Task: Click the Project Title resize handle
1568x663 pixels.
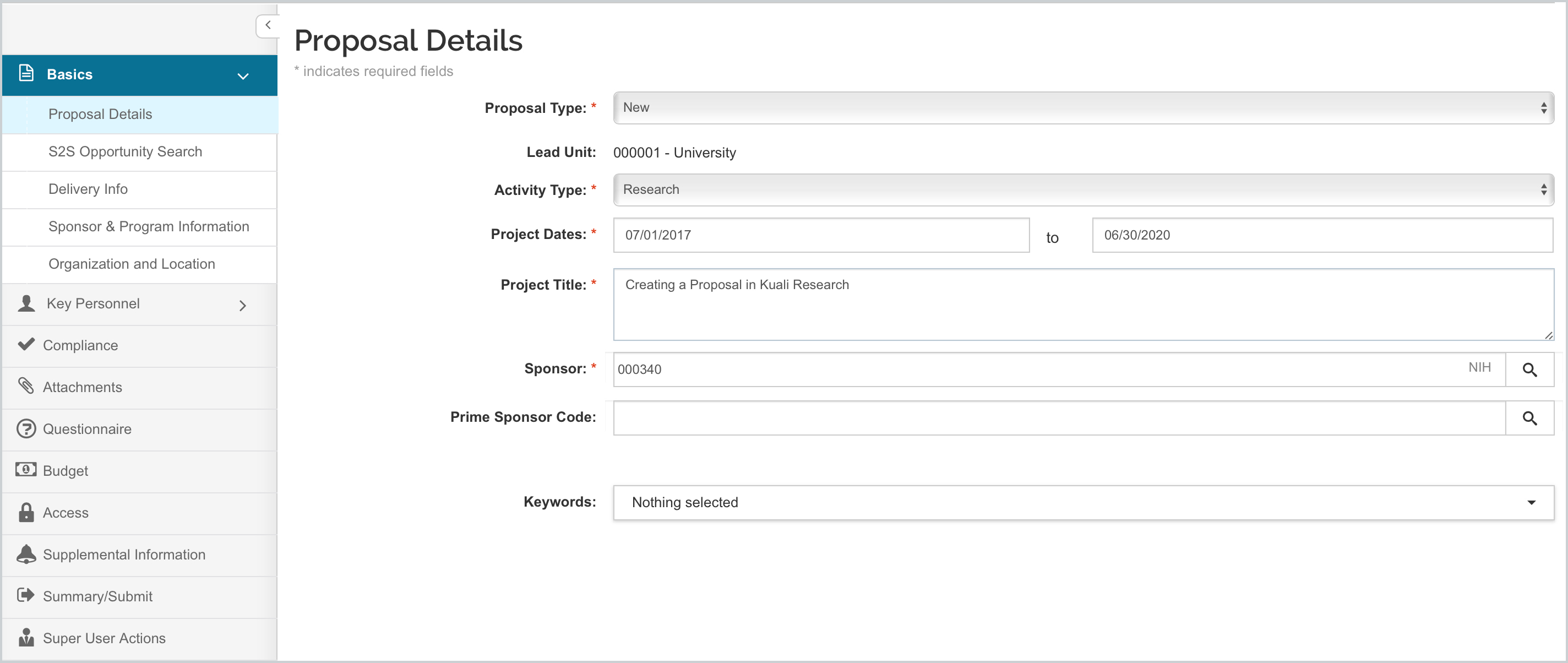Action: click(1548, 335)
